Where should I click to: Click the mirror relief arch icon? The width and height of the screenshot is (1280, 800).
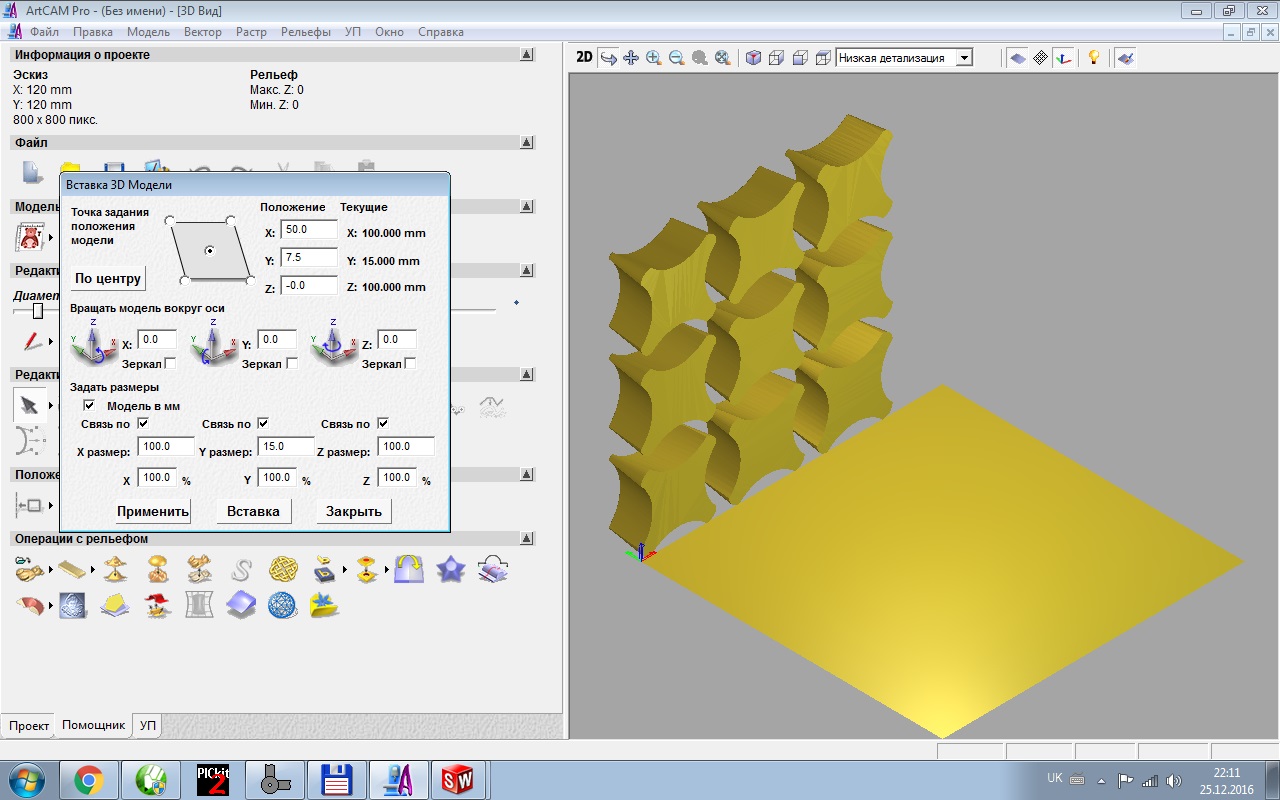(408, 570)
